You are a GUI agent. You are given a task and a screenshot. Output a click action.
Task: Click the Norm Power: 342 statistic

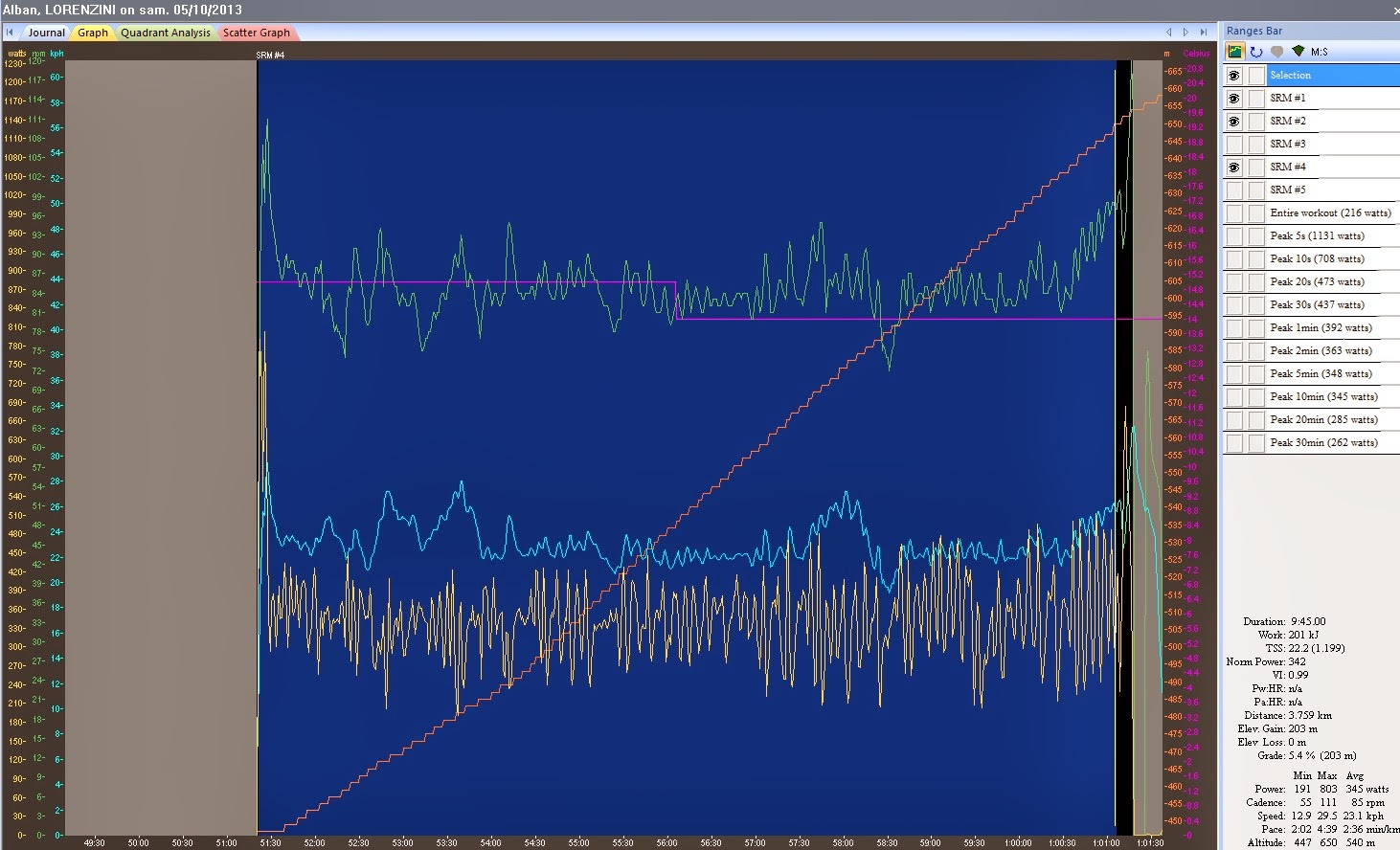(x=1266, y=661)
